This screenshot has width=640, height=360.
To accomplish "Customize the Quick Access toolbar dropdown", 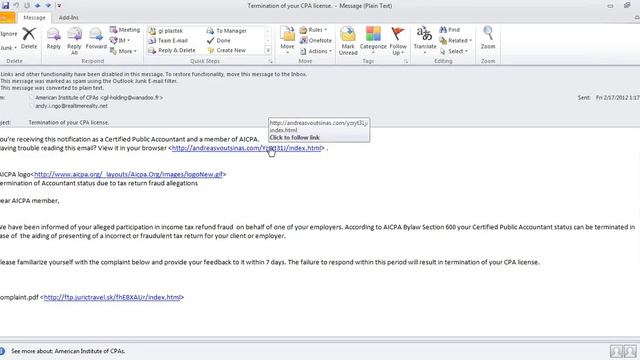I will click(59, 5).
